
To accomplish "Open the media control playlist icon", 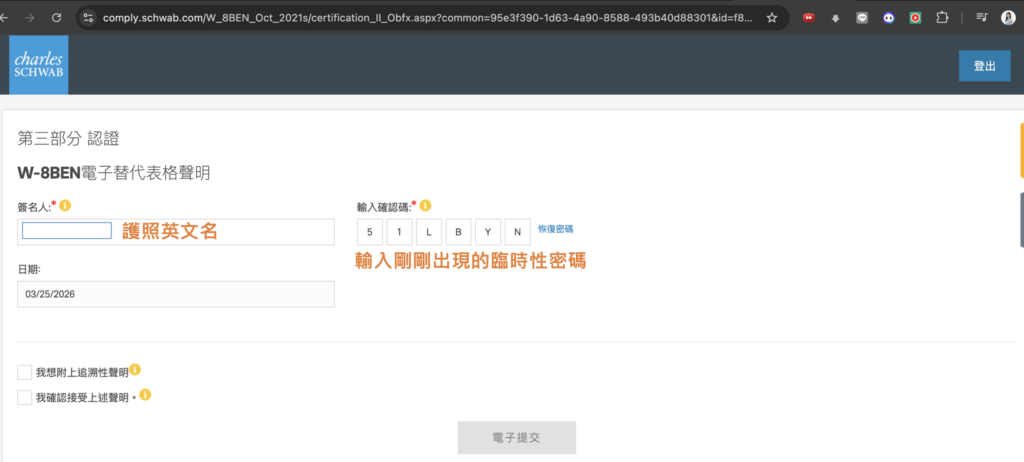I will coord(981,18).
